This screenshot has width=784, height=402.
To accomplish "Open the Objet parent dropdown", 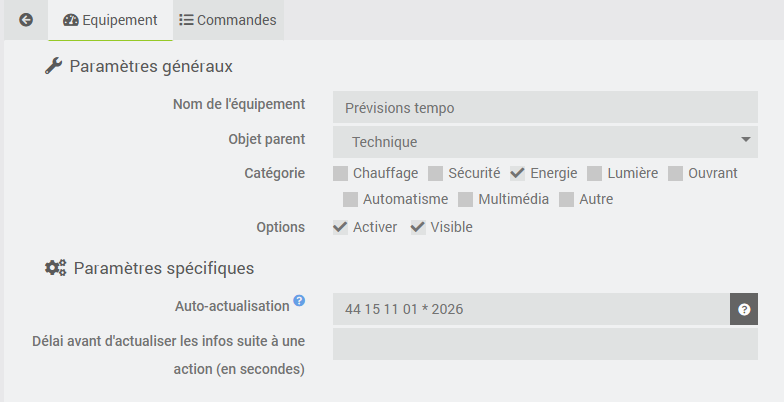I will [x=545, y=142].
